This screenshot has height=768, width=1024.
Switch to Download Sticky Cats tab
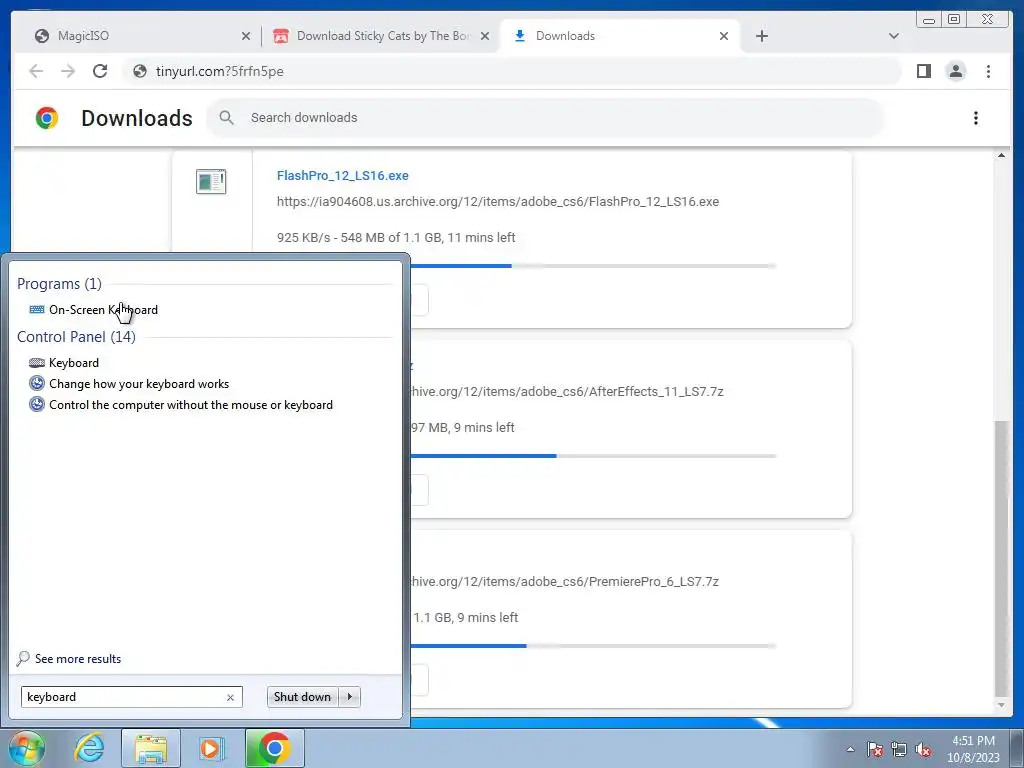(382, 36)
